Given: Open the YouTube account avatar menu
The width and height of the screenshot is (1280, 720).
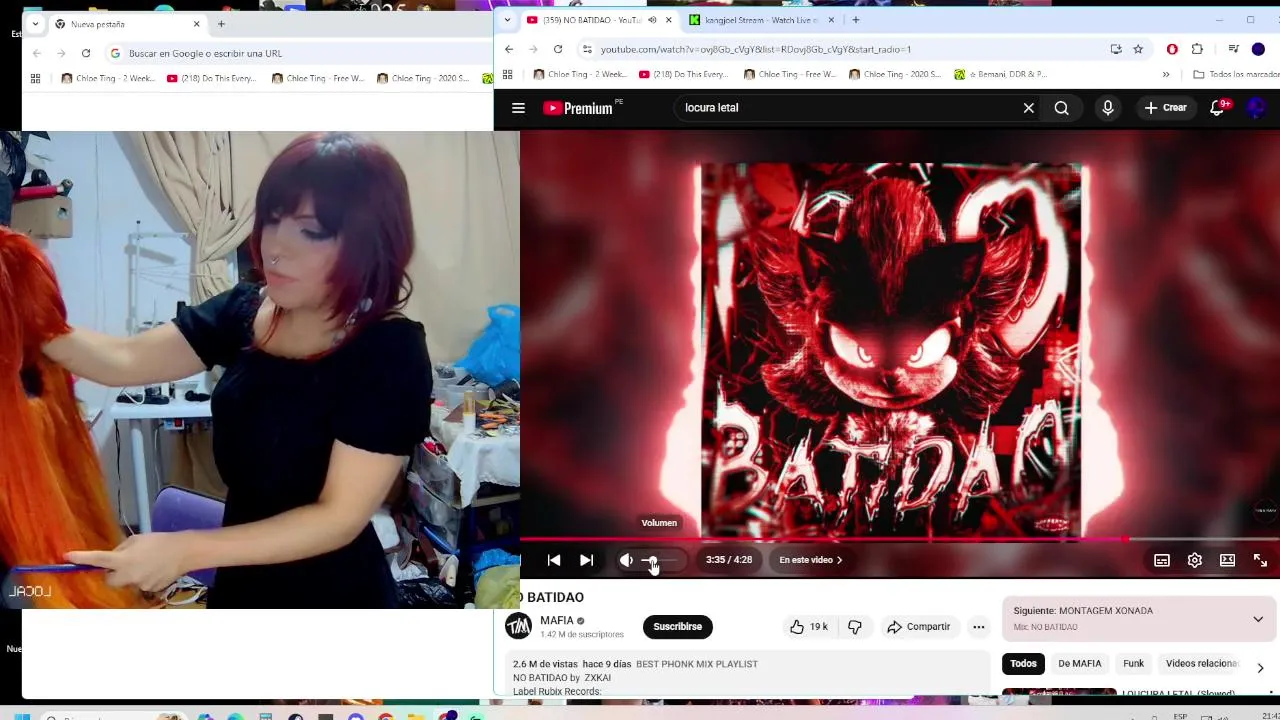Looking at the screenshot, I should [1257, 108].
